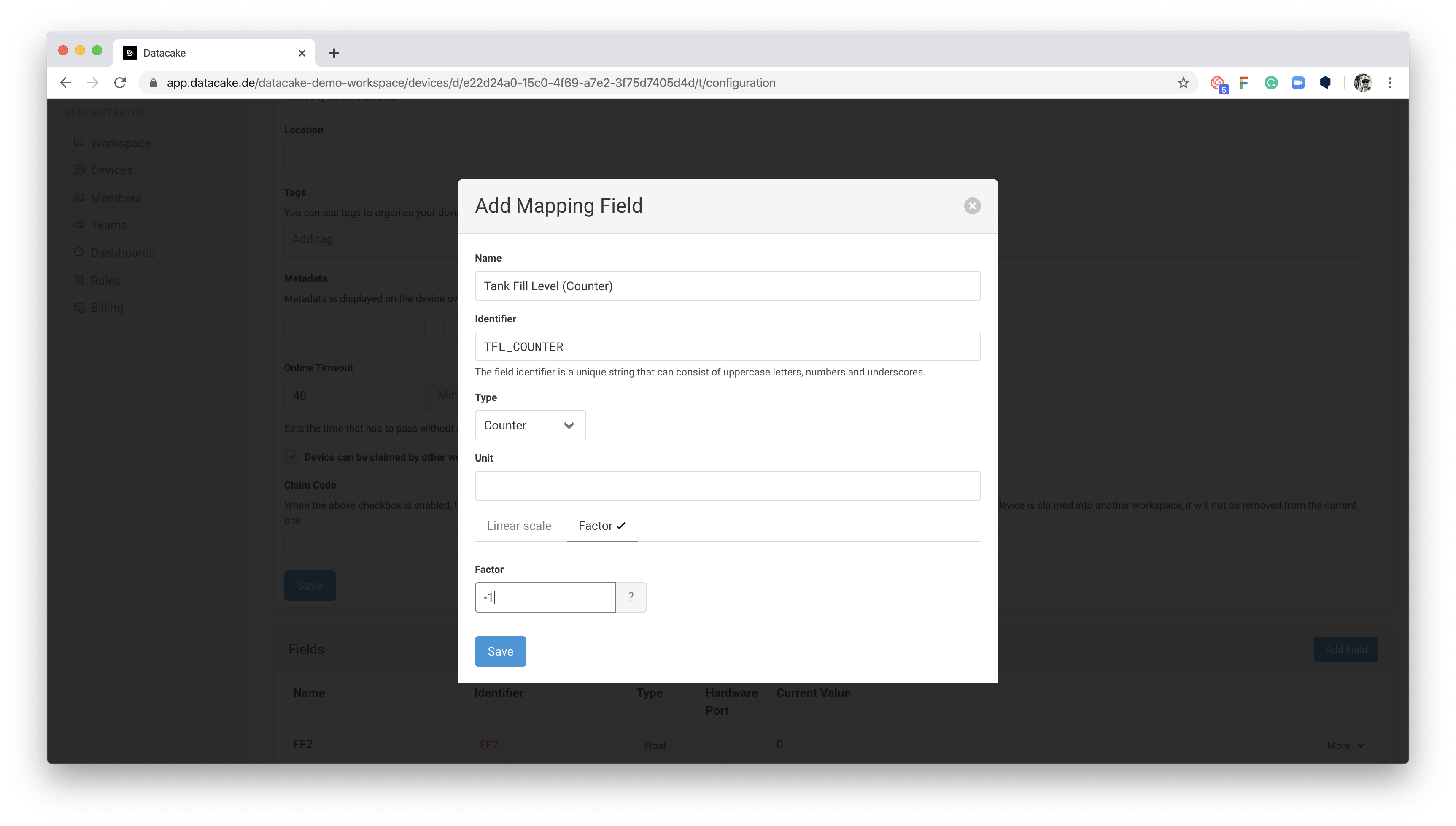The height and width of the screenshot is (826, 1456).
Task: Click the Location input field
Action: point(822,157)
